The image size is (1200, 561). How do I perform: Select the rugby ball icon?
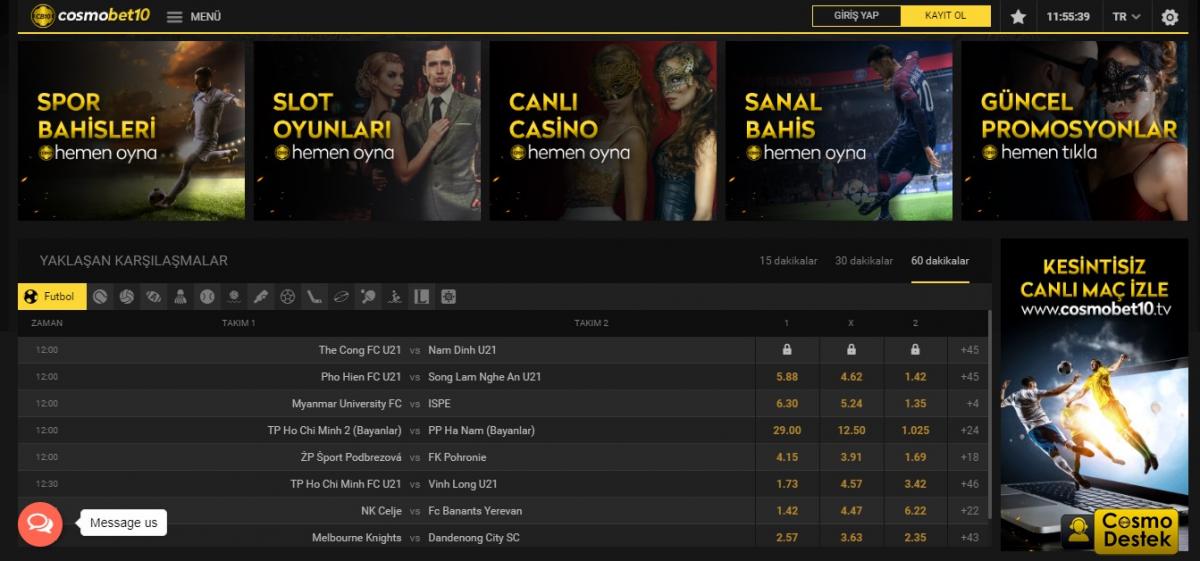pos(340,297)
